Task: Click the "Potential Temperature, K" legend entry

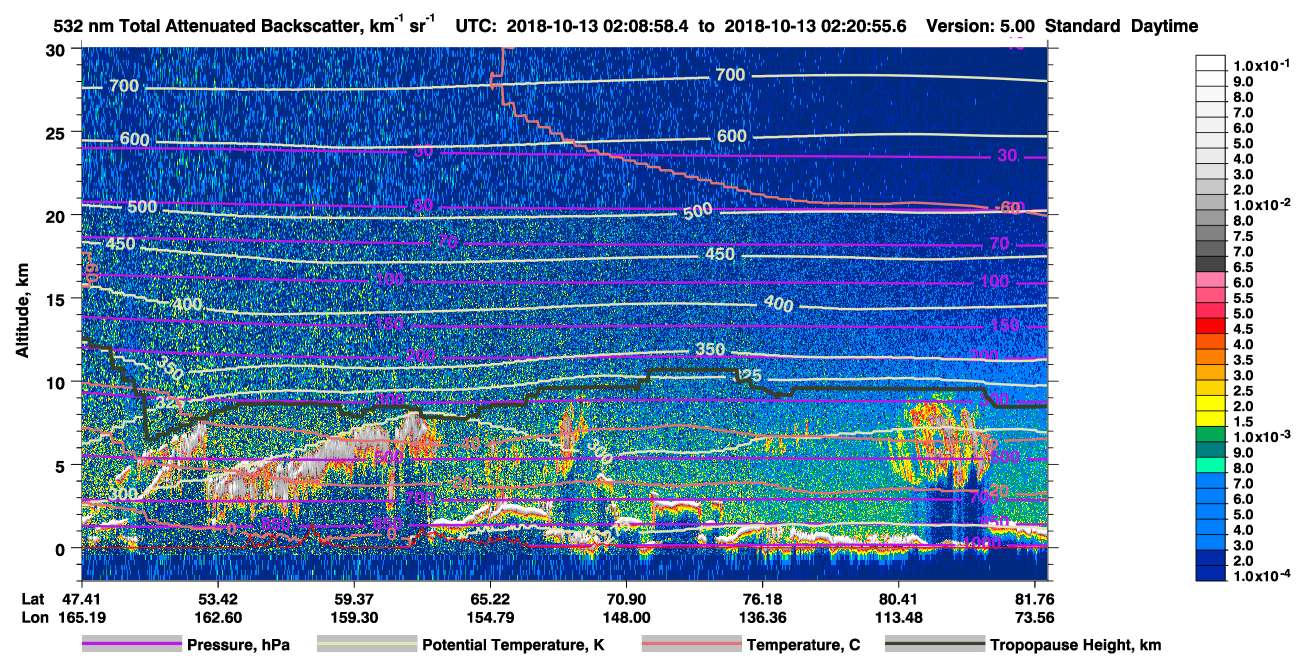Action: click(513, 645)
